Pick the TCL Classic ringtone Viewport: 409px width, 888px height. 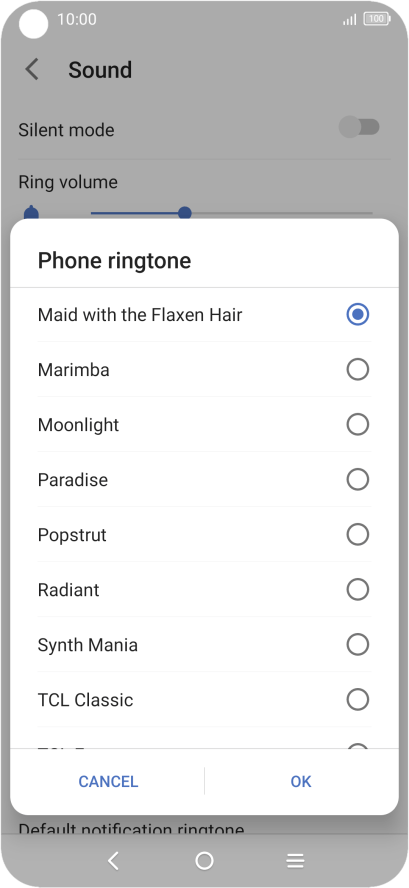point(204,699)
